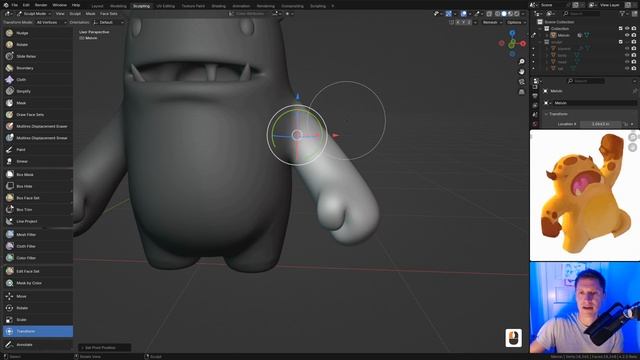The image size is (640, 360).
Task: Select the Box Face Set tool
Action: click(38, 198)
